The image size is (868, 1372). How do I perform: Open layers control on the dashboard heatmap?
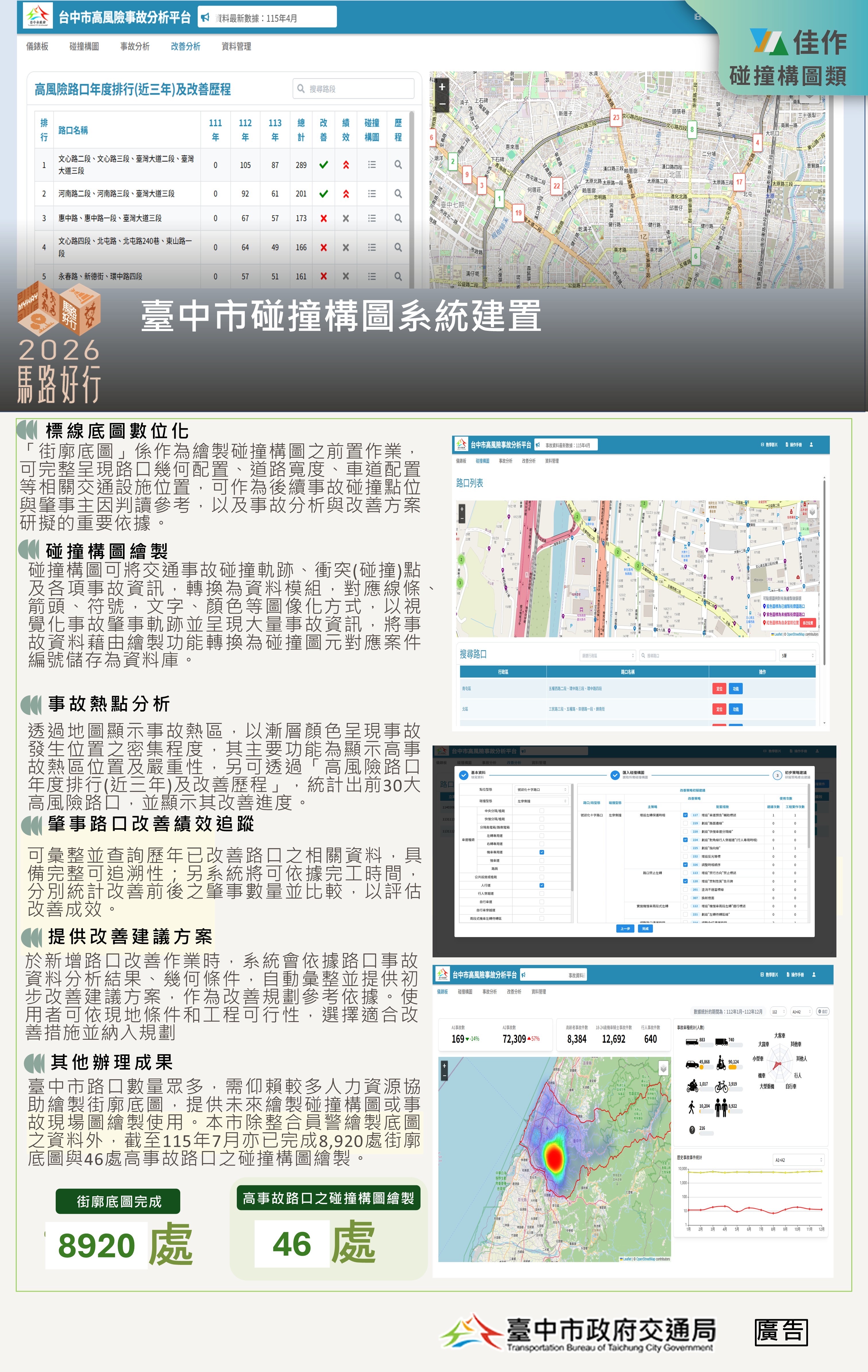(664, 1068)
